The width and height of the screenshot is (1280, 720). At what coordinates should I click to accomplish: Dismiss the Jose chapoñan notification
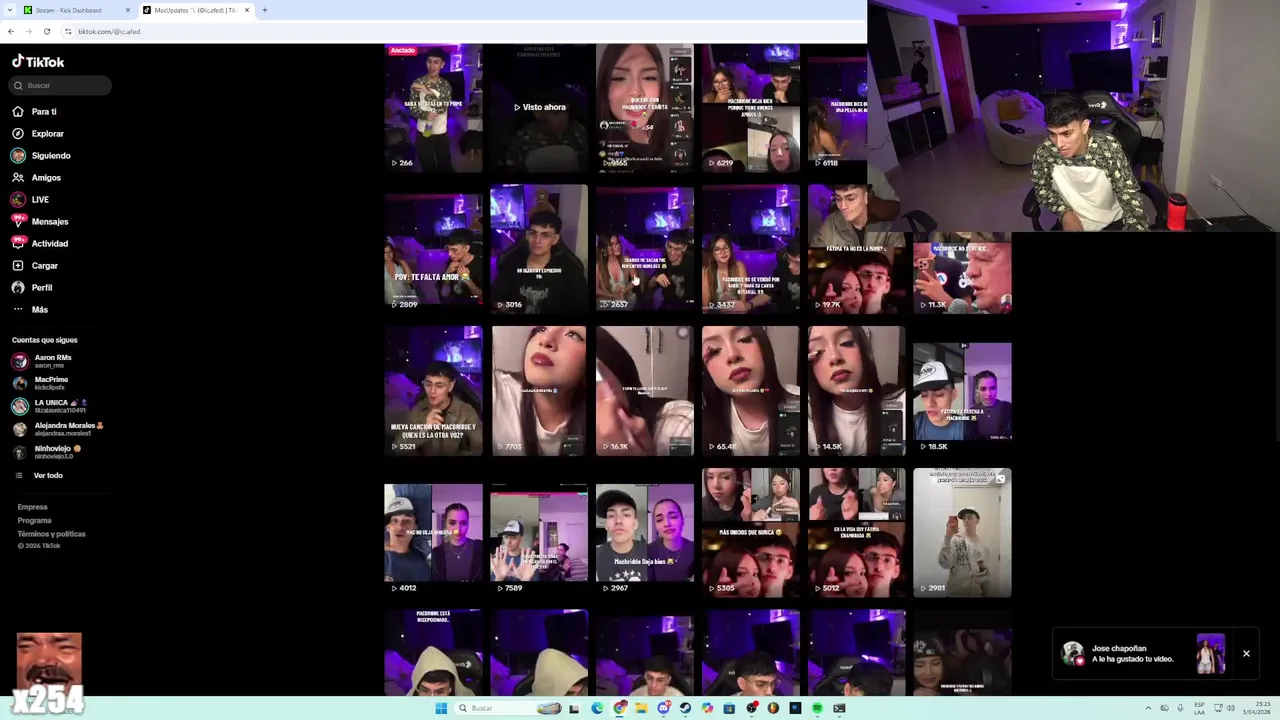(x=1246, y=654)
